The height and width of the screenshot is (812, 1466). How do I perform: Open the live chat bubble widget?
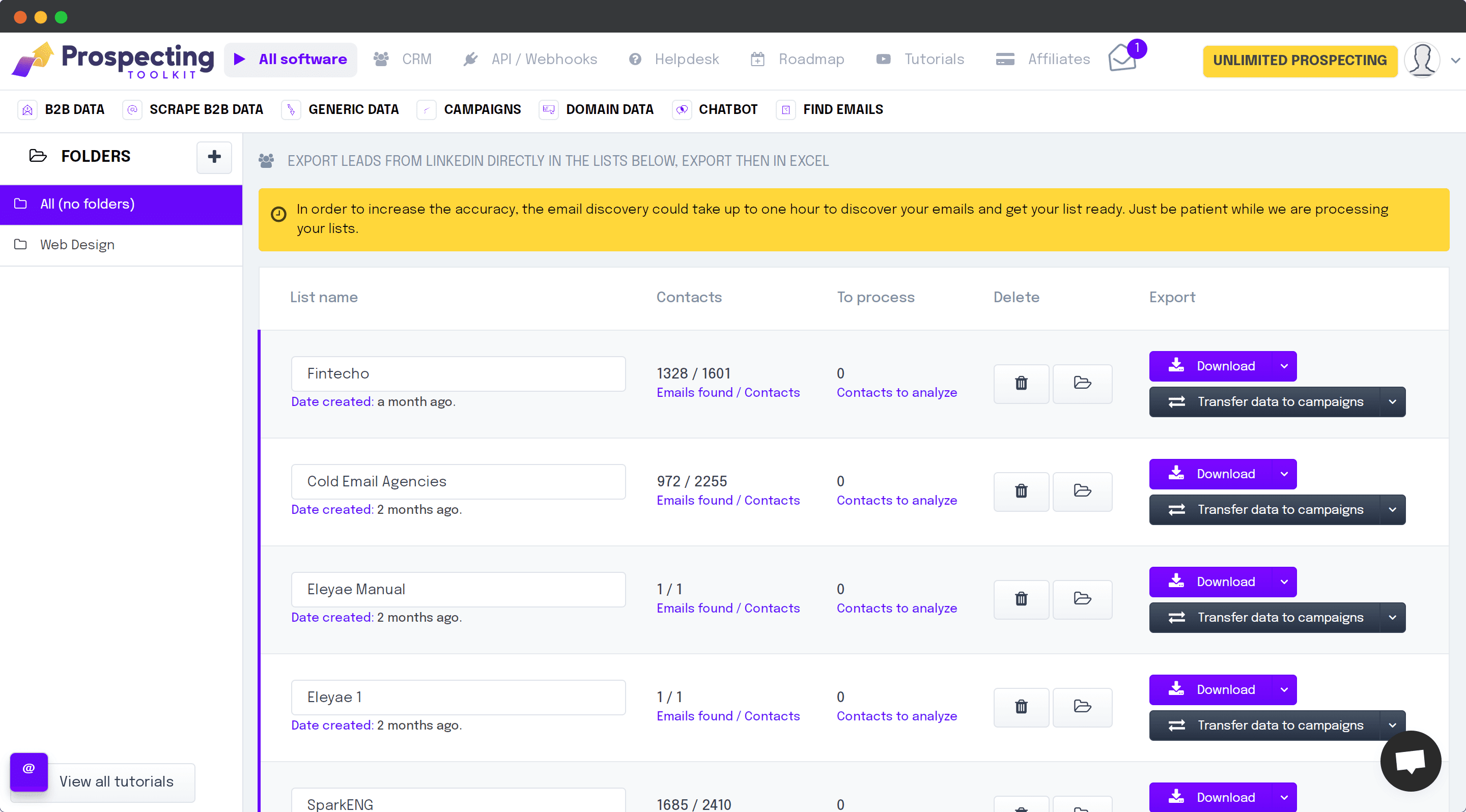pos(1410,761)
